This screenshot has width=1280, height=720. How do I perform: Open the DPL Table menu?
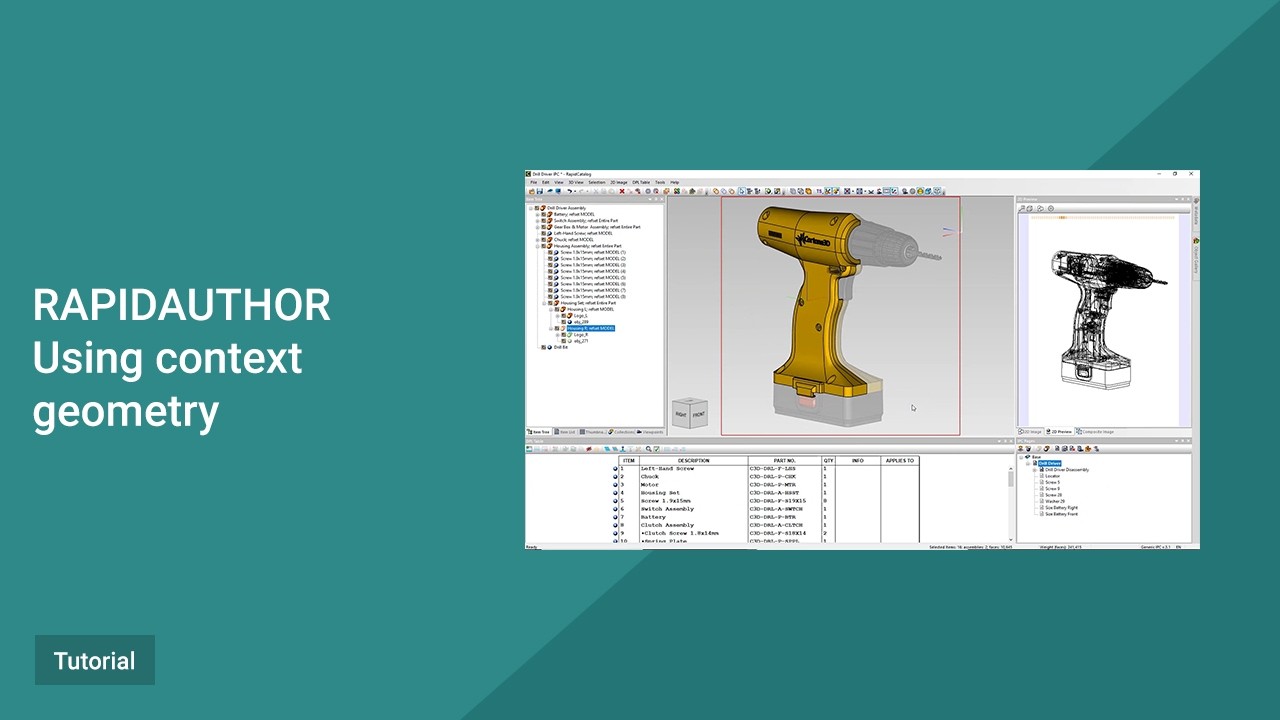641,182
